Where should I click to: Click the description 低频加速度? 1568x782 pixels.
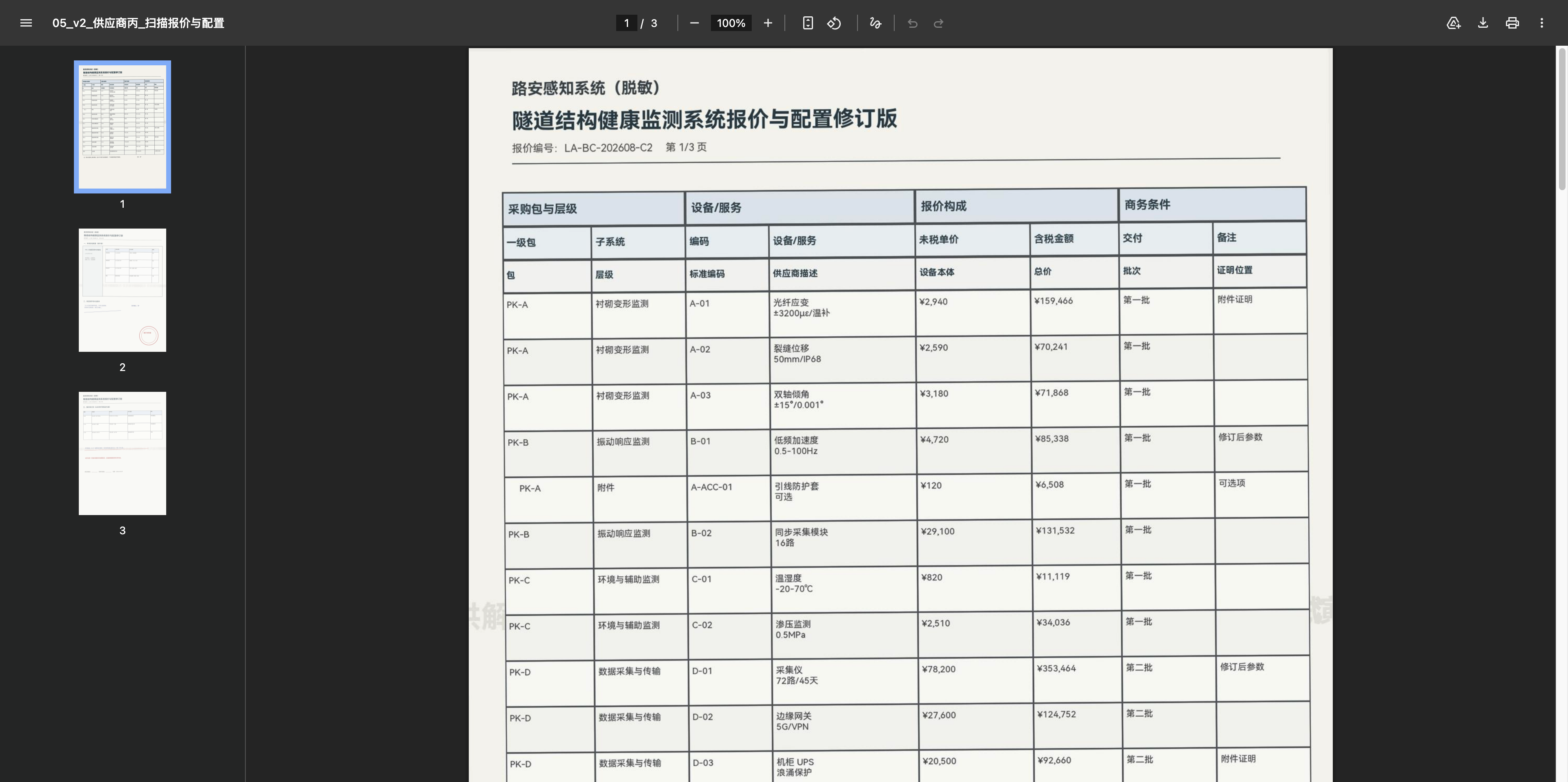(x=796, y=440)
